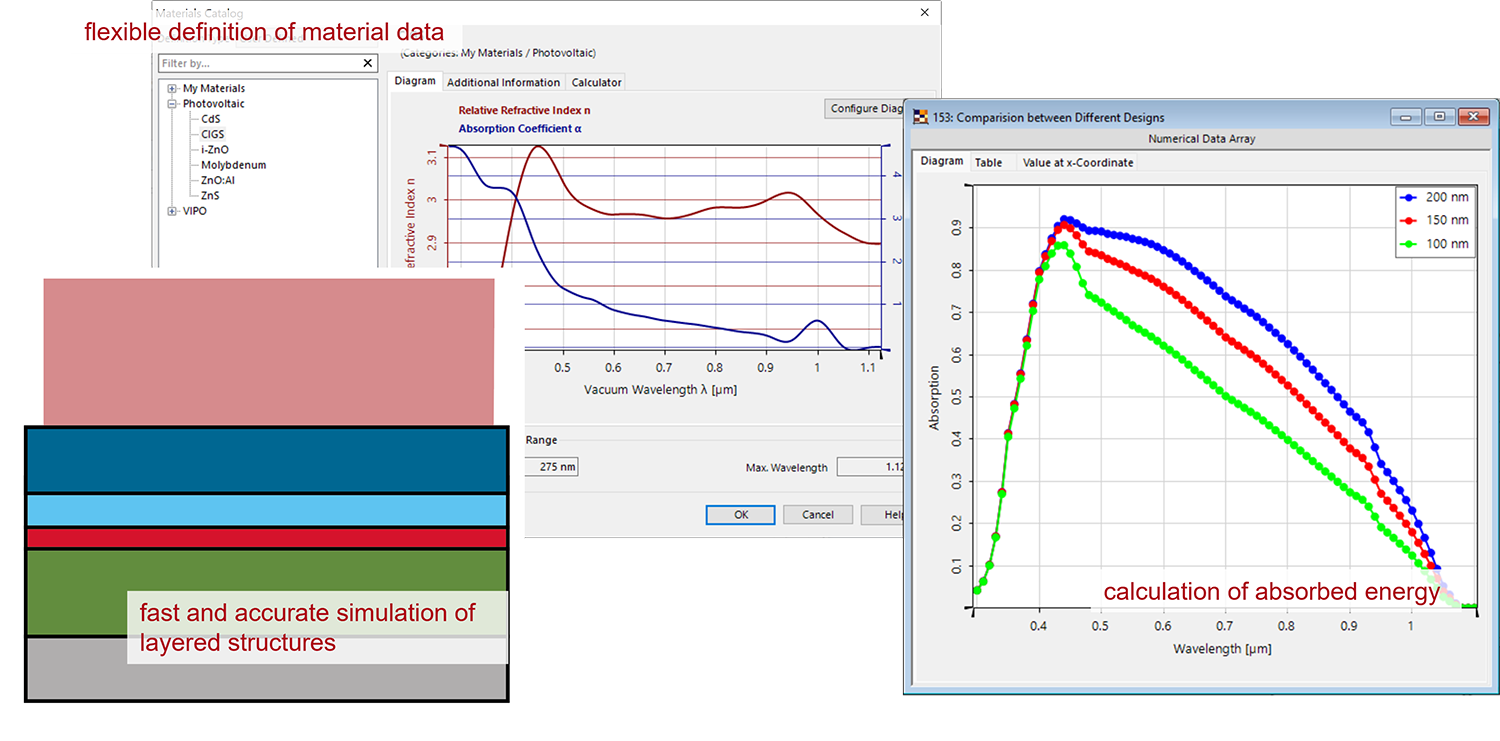Confirm the dialog with OK

tap(740, 514)
